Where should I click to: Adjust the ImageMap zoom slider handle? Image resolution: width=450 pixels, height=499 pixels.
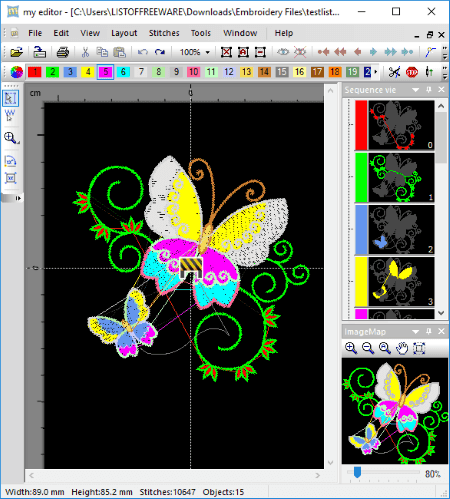pyautogui.click(x=357, y=472)
